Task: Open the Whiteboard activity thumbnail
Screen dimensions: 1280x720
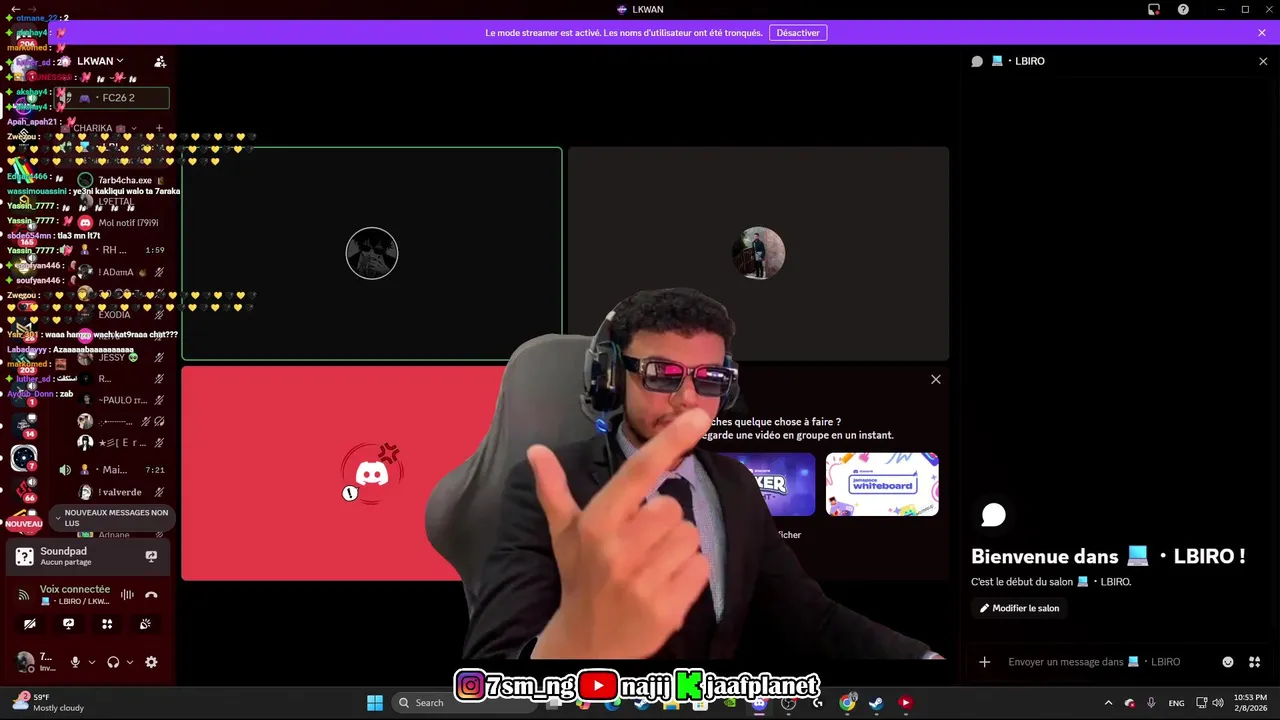Action: pos(882,484)
